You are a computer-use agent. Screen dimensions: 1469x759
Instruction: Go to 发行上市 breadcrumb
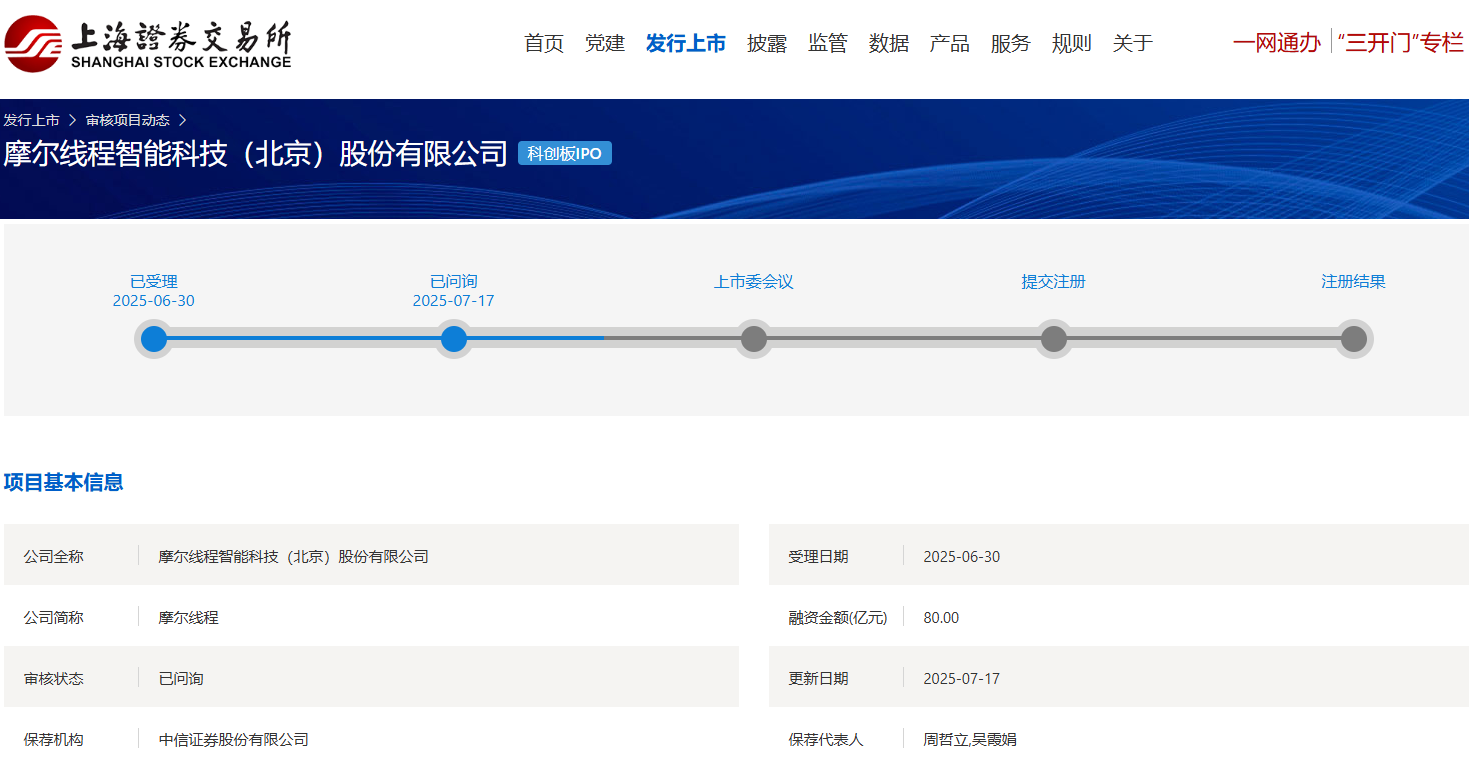[31, 120]
